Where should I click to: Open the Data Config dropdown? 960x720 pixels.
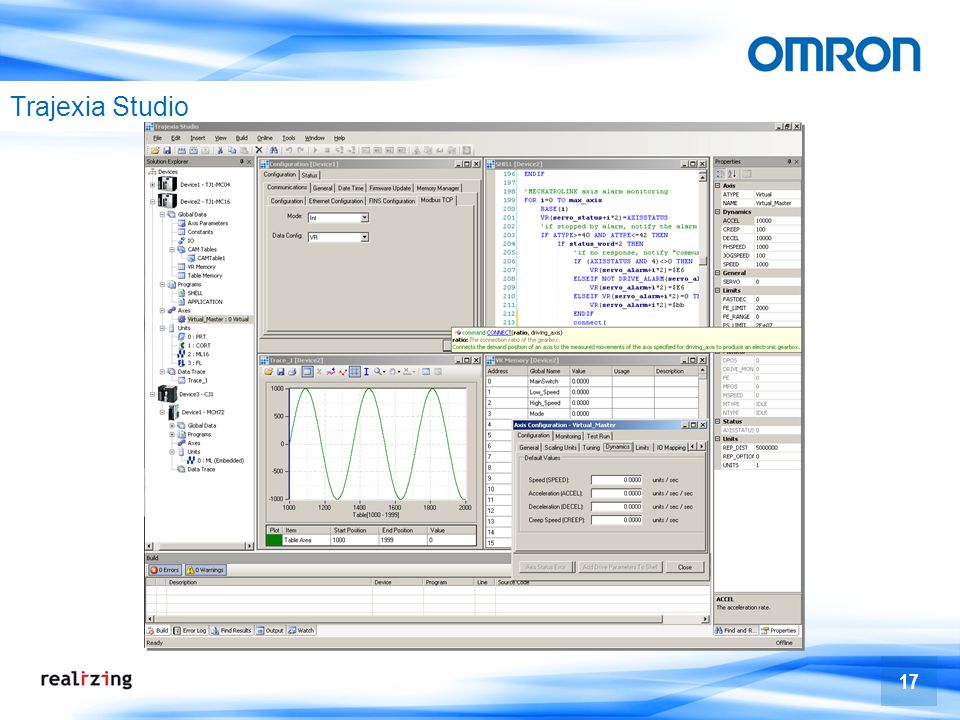[x=364, y=237]
